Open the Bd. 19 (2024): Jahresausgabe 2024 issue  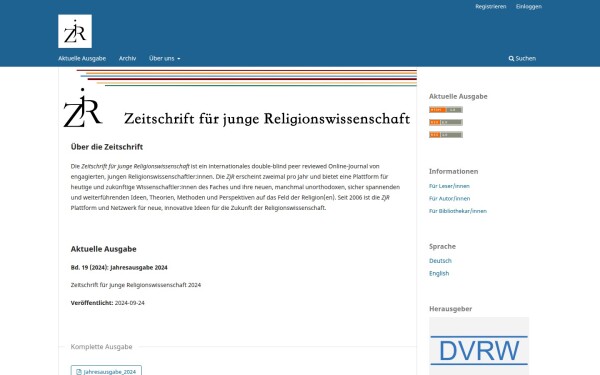tap(119, 267)
